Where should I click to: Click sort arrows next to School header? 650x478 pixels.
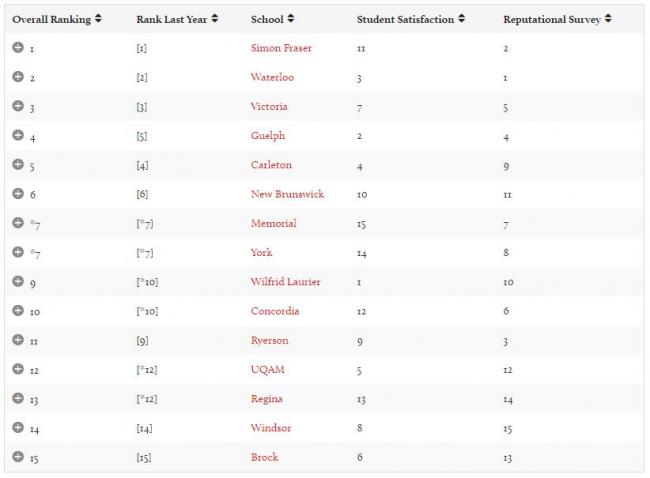point(291,19)
